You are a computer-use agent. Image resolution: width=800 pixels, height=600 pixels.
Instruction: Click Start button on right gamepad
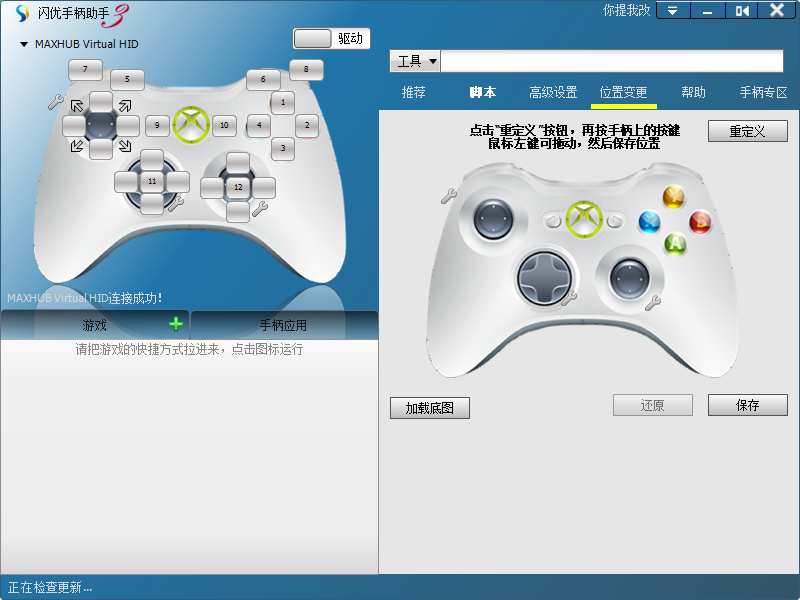(x=615, y=221)
